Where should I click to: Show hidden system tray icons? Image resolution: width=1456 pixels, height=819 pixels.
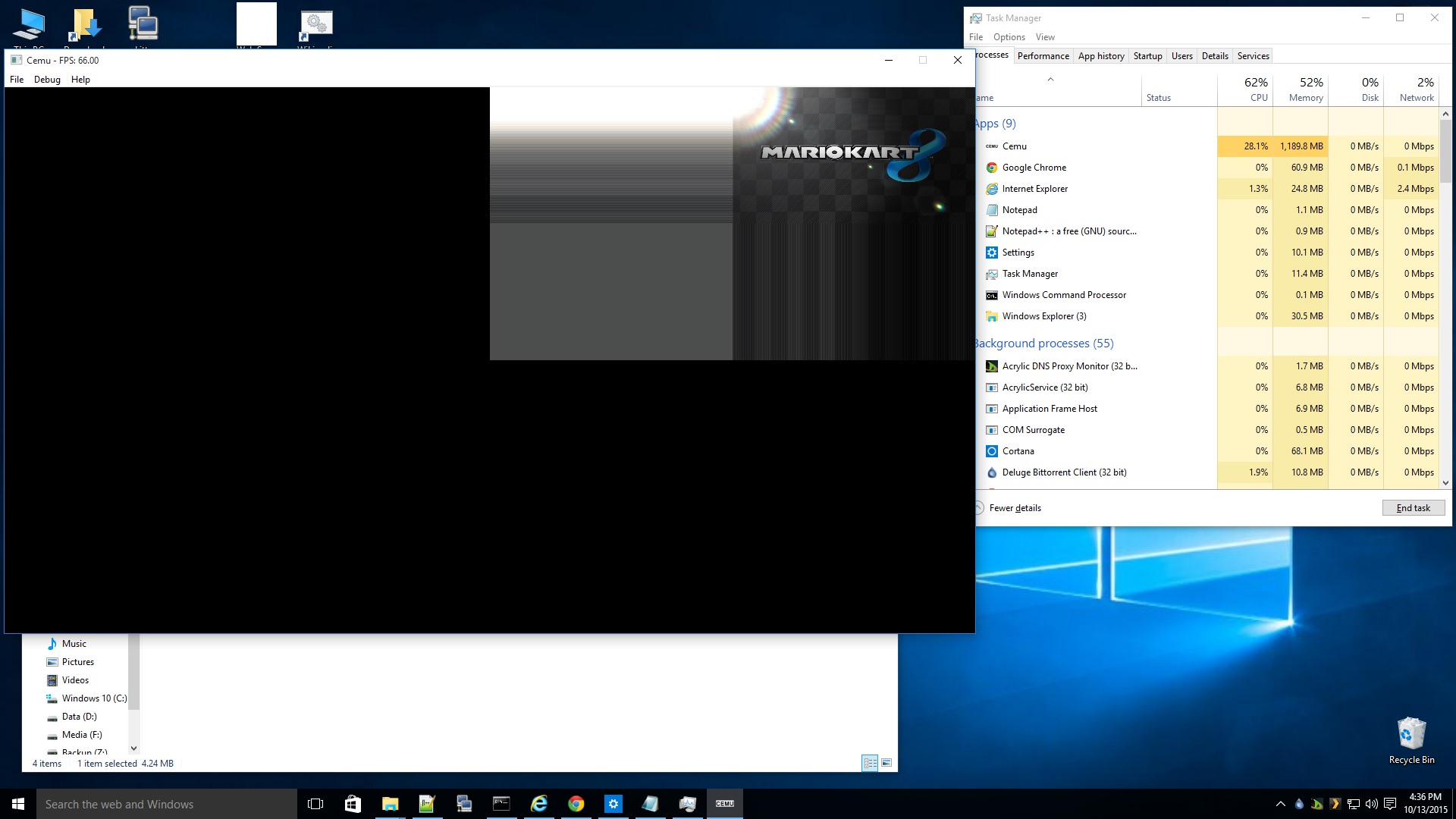(x=1281, y=804)
